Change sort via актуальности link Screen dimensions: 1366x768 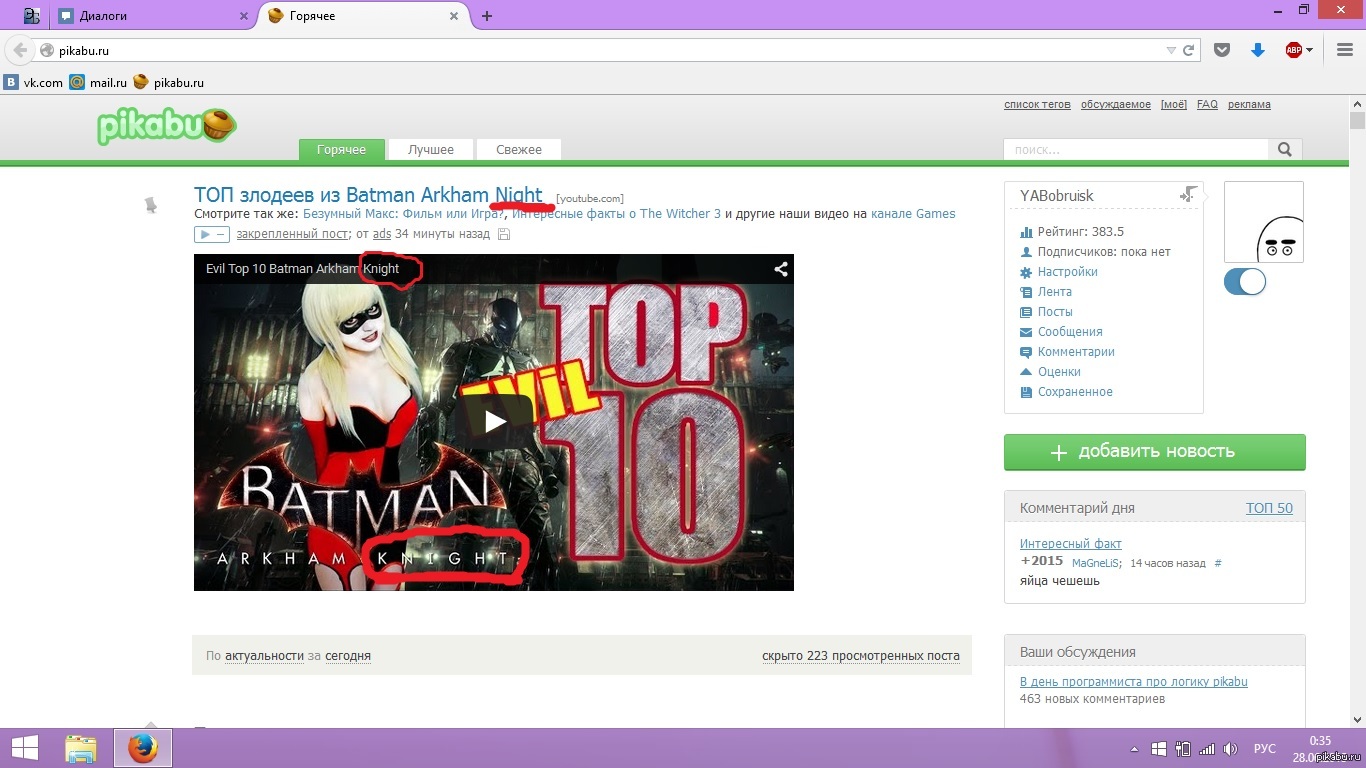pos(264,656)
